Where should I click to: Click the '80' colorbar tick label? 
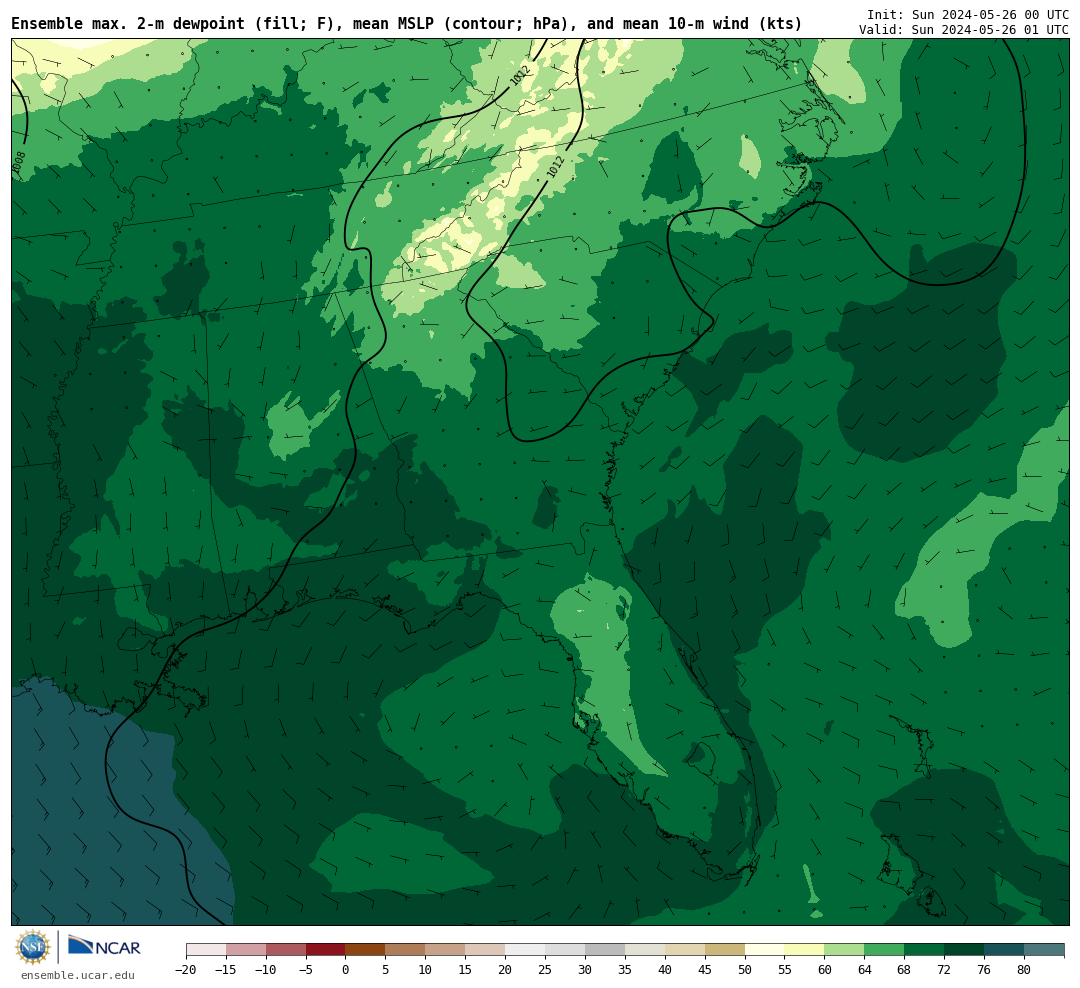(x=1025, y=970)
